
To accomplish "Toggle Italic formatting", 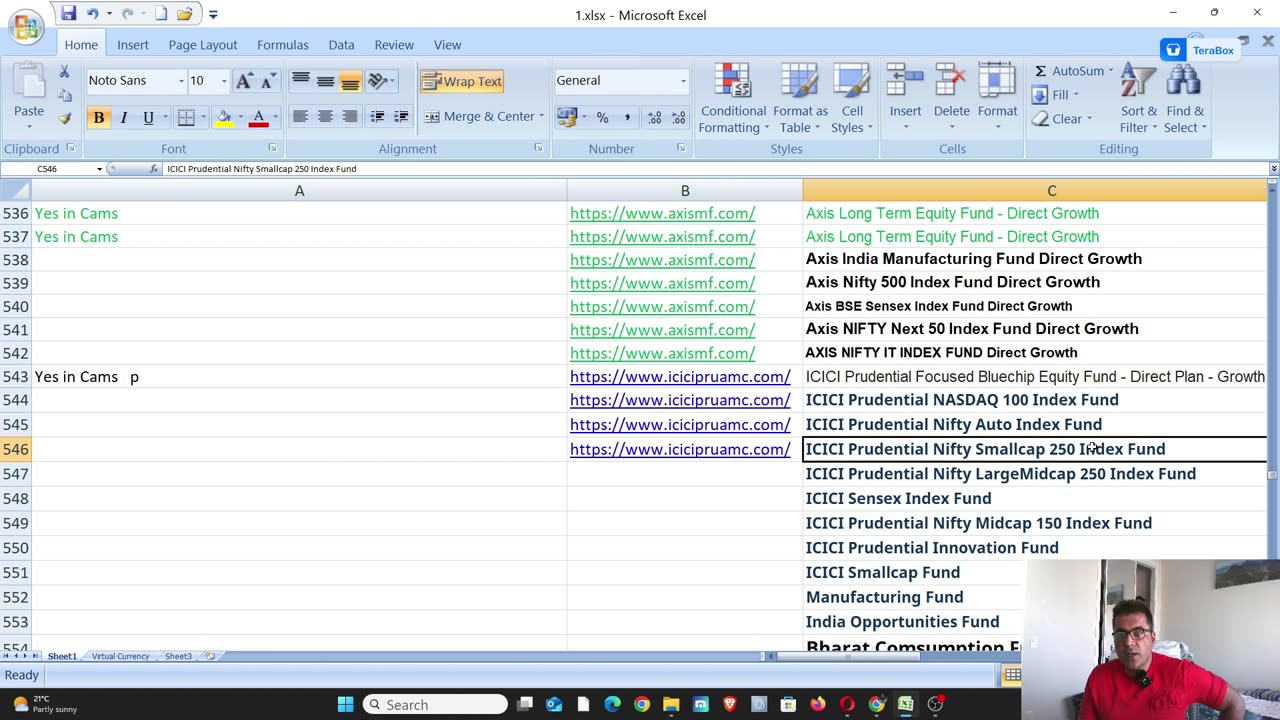I will tap(123, 118).
